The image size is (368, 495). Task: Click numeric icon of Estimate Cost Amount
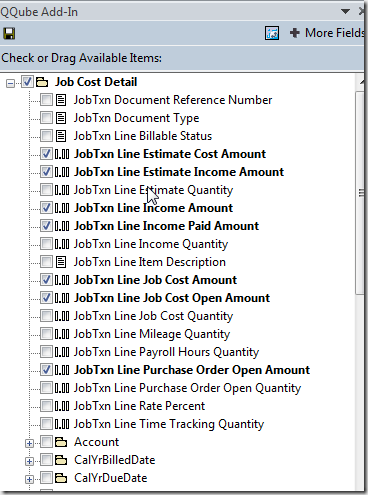tap(62, 154)
